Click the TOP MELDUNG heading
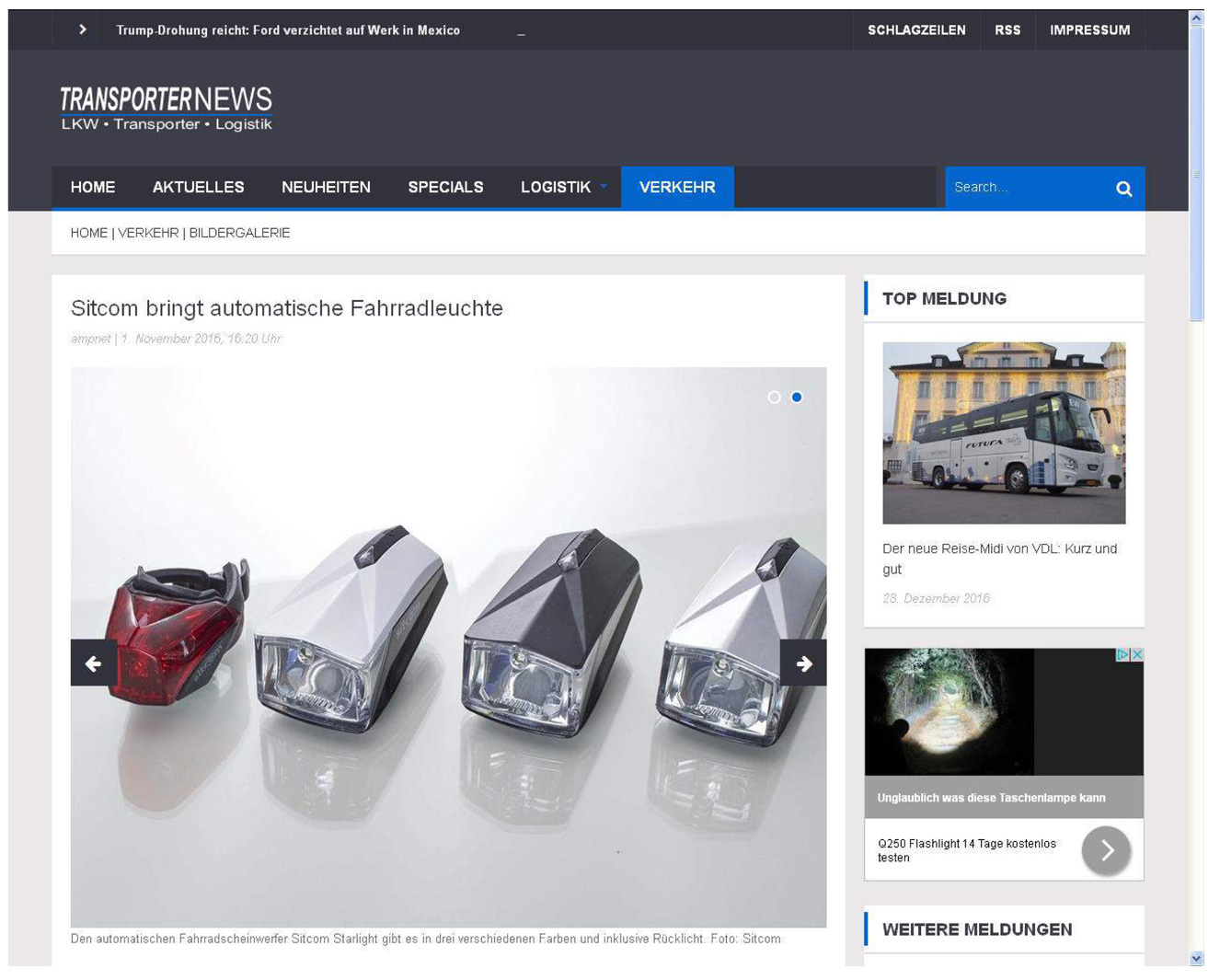This screenshot has width=1220, height=980. pos(944,298)
